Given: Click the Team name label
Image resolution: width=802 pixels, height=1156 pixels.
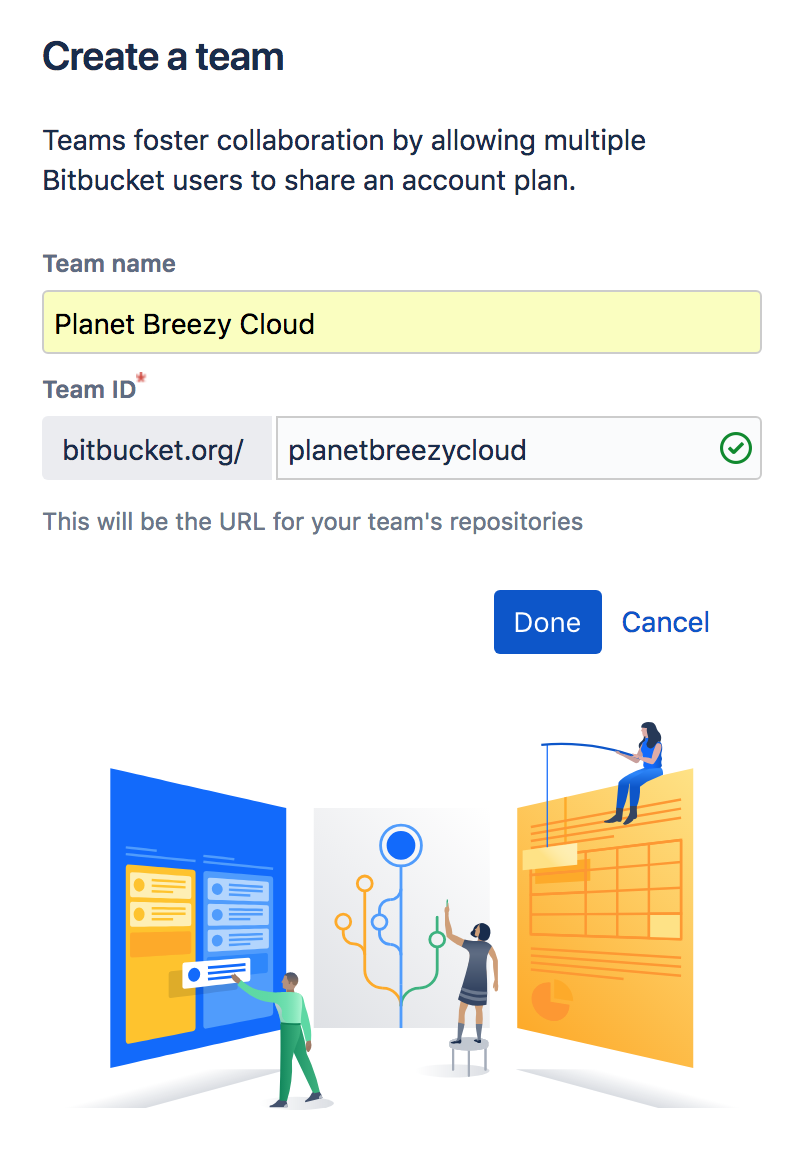Looking at the screenshot, I should click(109, 264).
